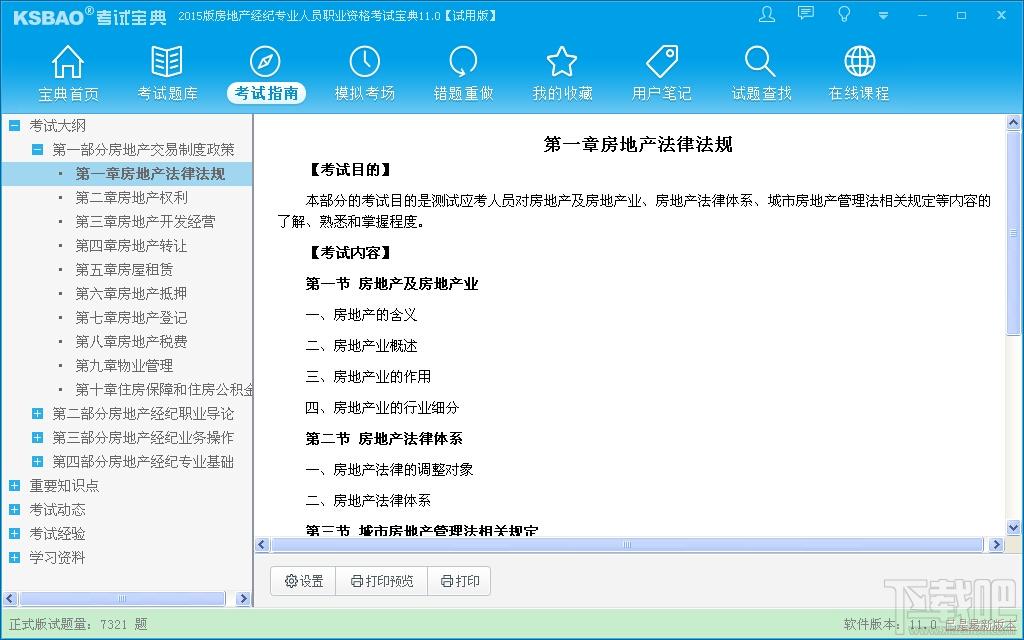Click the 打印 print button

460,581
